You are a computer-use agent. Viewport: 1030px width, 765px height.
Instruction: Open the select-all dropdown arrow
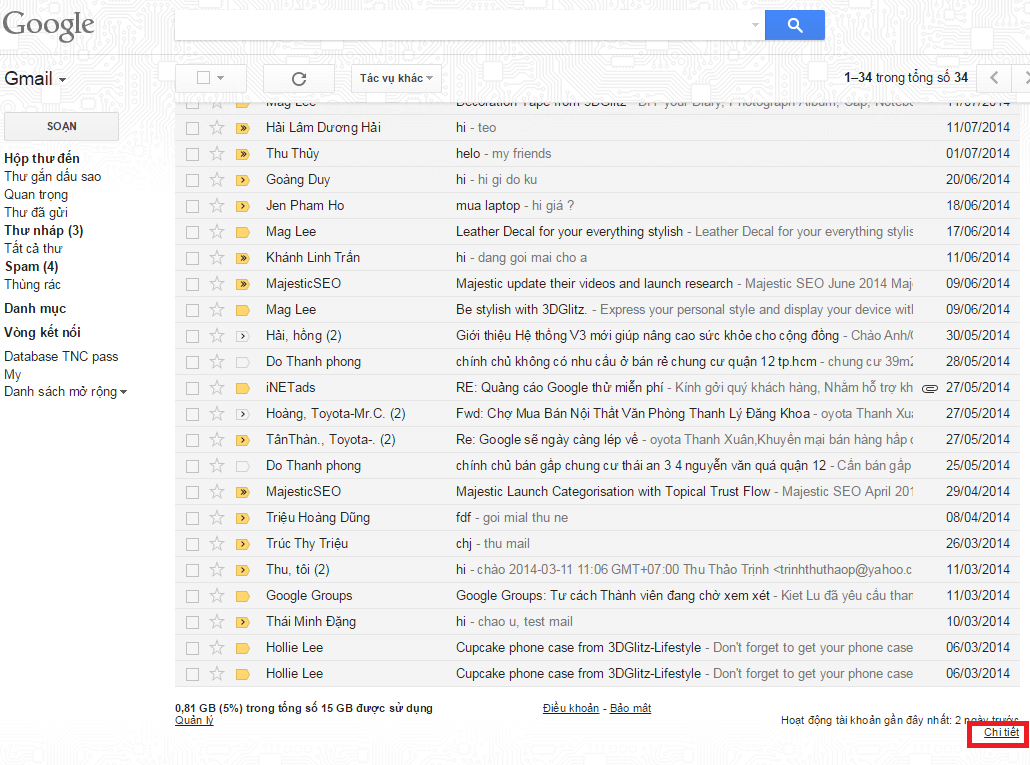click(x=221, y=78)
